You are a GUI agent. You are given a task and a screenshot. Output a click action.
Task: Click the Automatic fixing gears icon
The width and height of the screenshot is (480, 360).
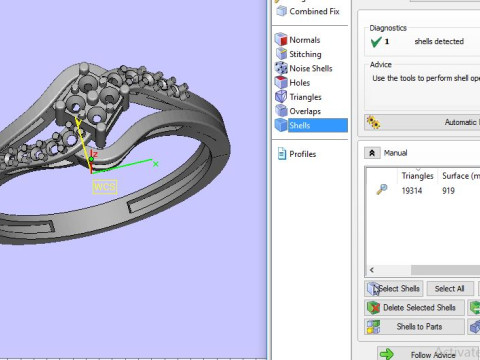(373, 122)
